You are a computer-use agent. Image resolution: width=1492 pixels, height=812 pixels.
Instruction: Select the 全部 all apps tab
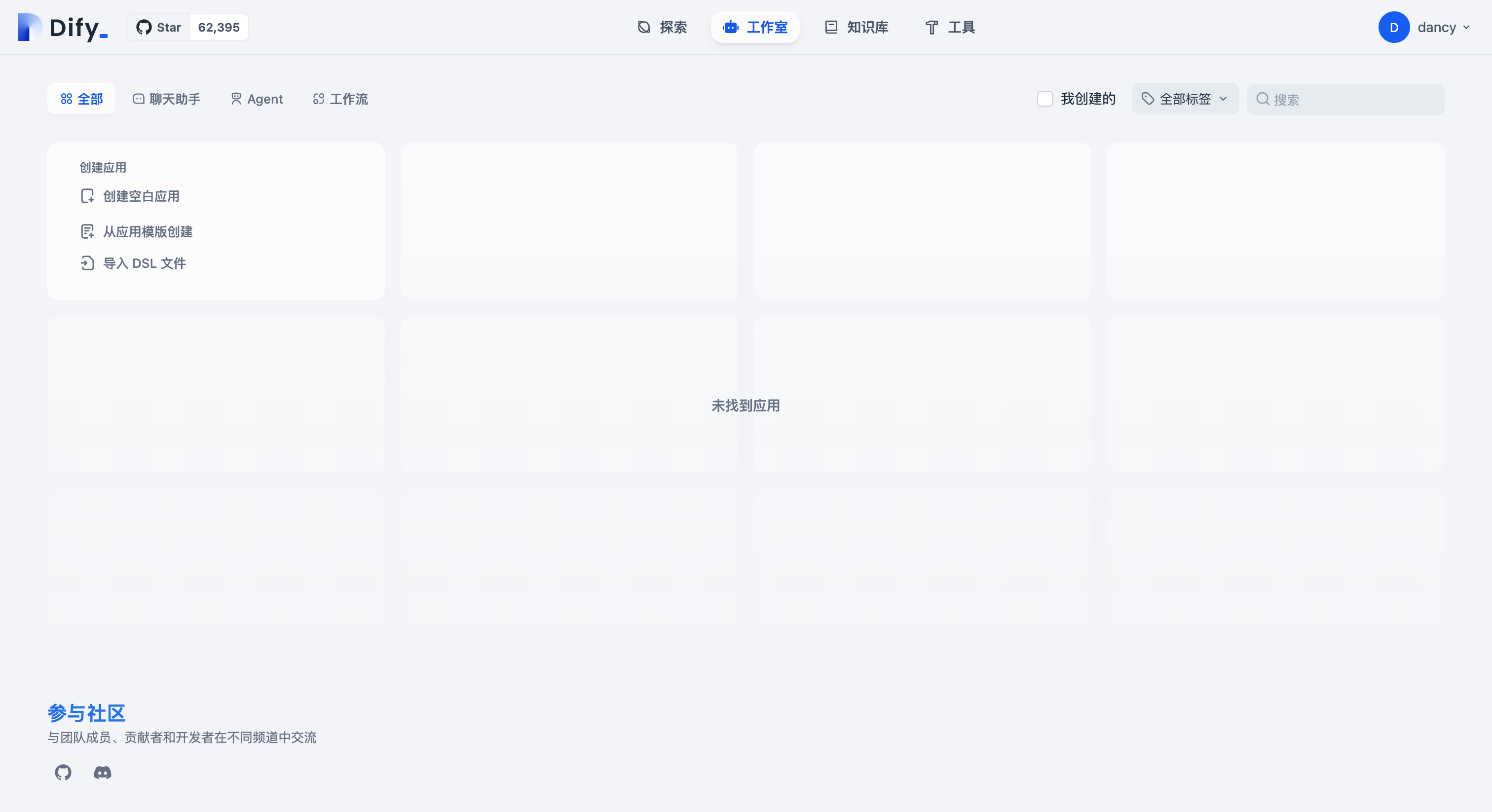pyautogui.click(x=81, y=99)
